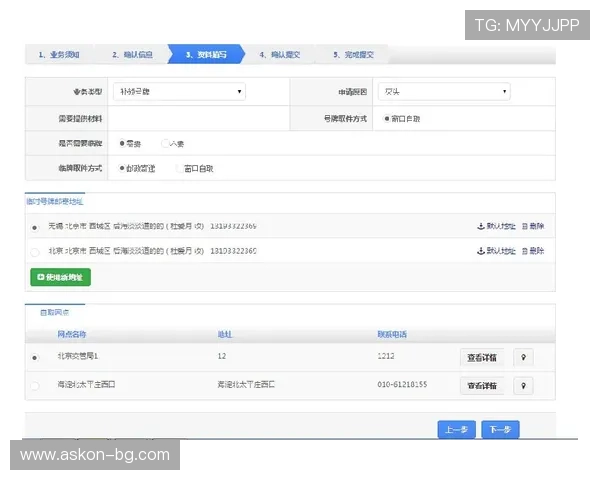This screenshot has height=480, width=600.
Task: Click the 地址 column header
Action: click(x=225, y=334)
